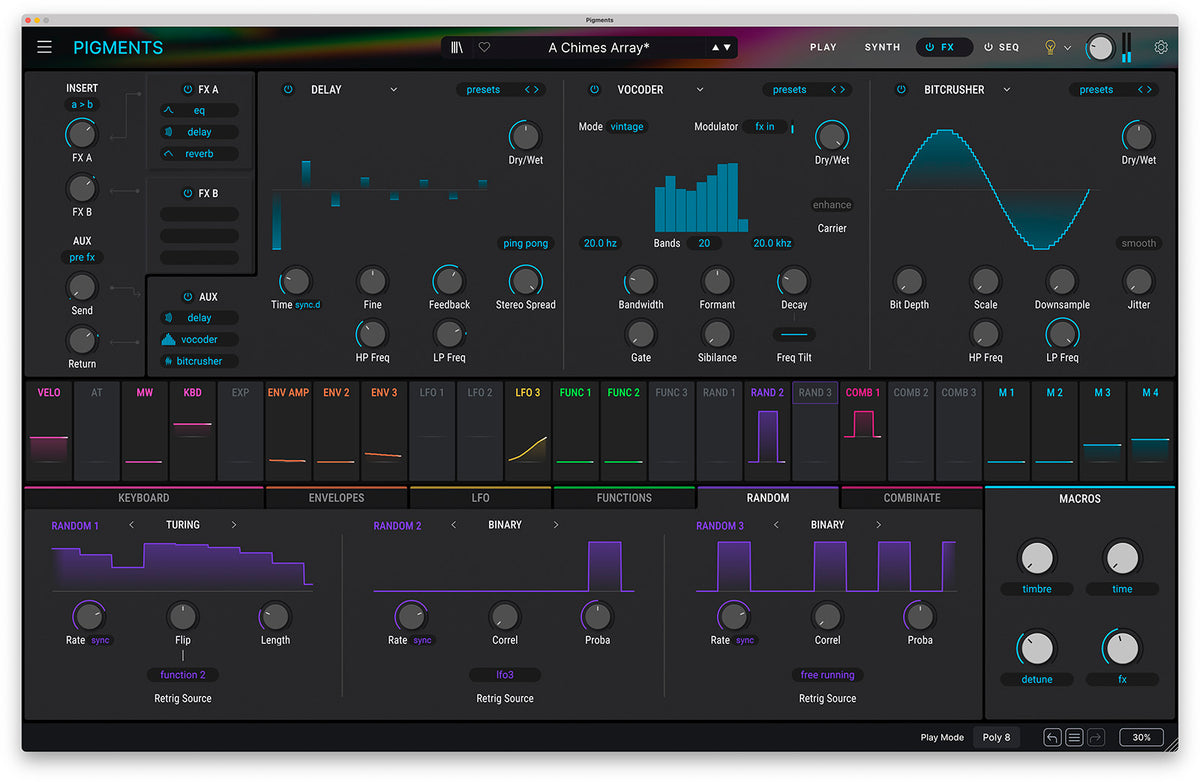Click RANDOM 1 Rate sync button
The height and width of the screenshot is (782, 1200).
point(100,640)
